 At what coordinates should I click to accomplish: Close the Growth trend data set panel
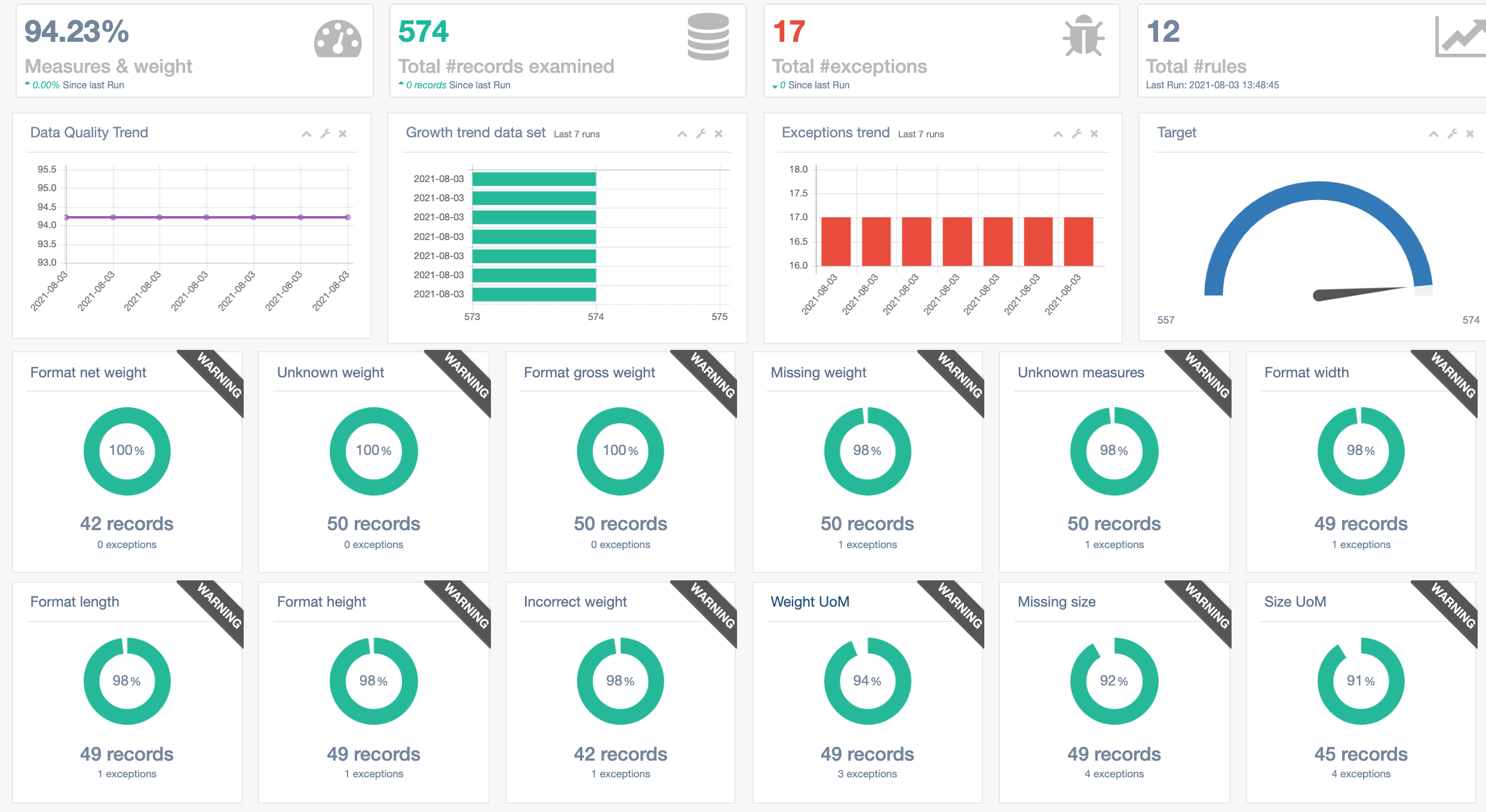[x=719, y=134]
